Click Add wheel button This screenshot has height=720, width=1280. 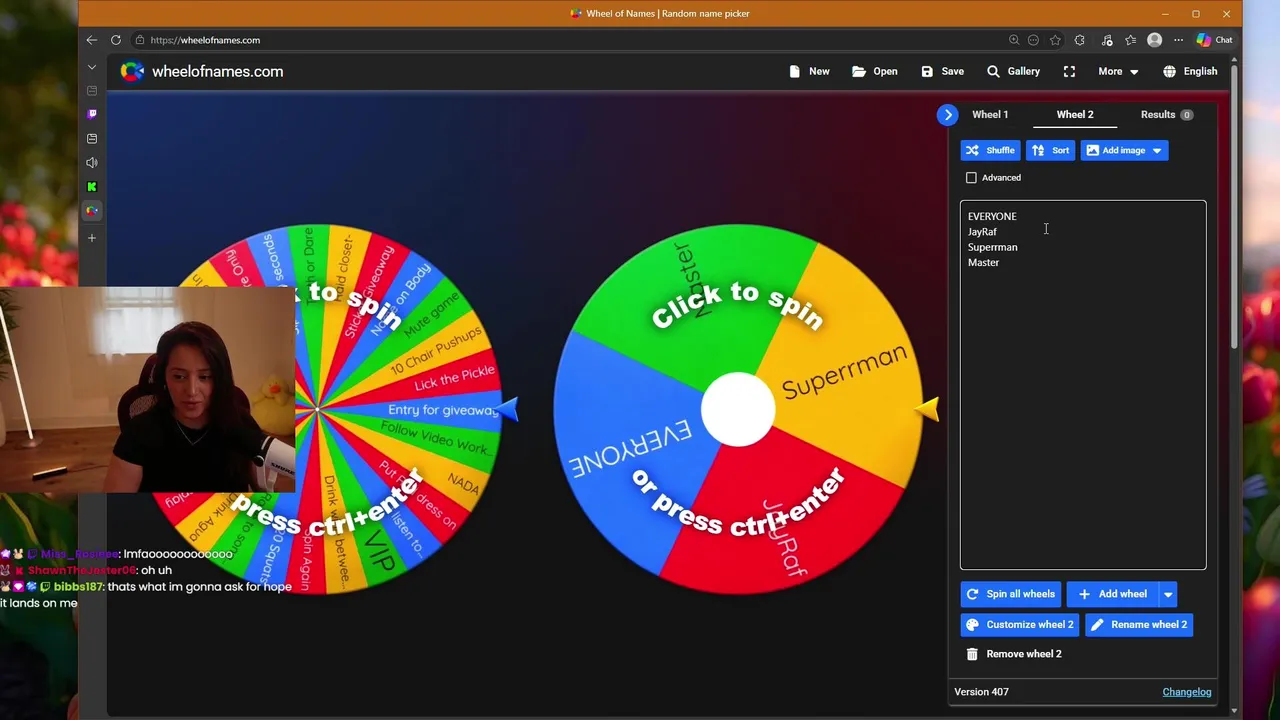(x=1112, y=594)
